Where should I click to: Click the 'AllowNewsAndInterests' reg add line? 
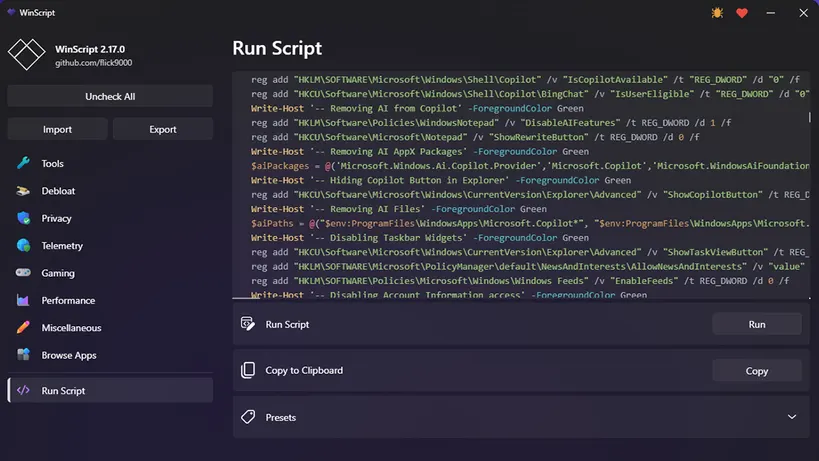(x=528, y=266)
